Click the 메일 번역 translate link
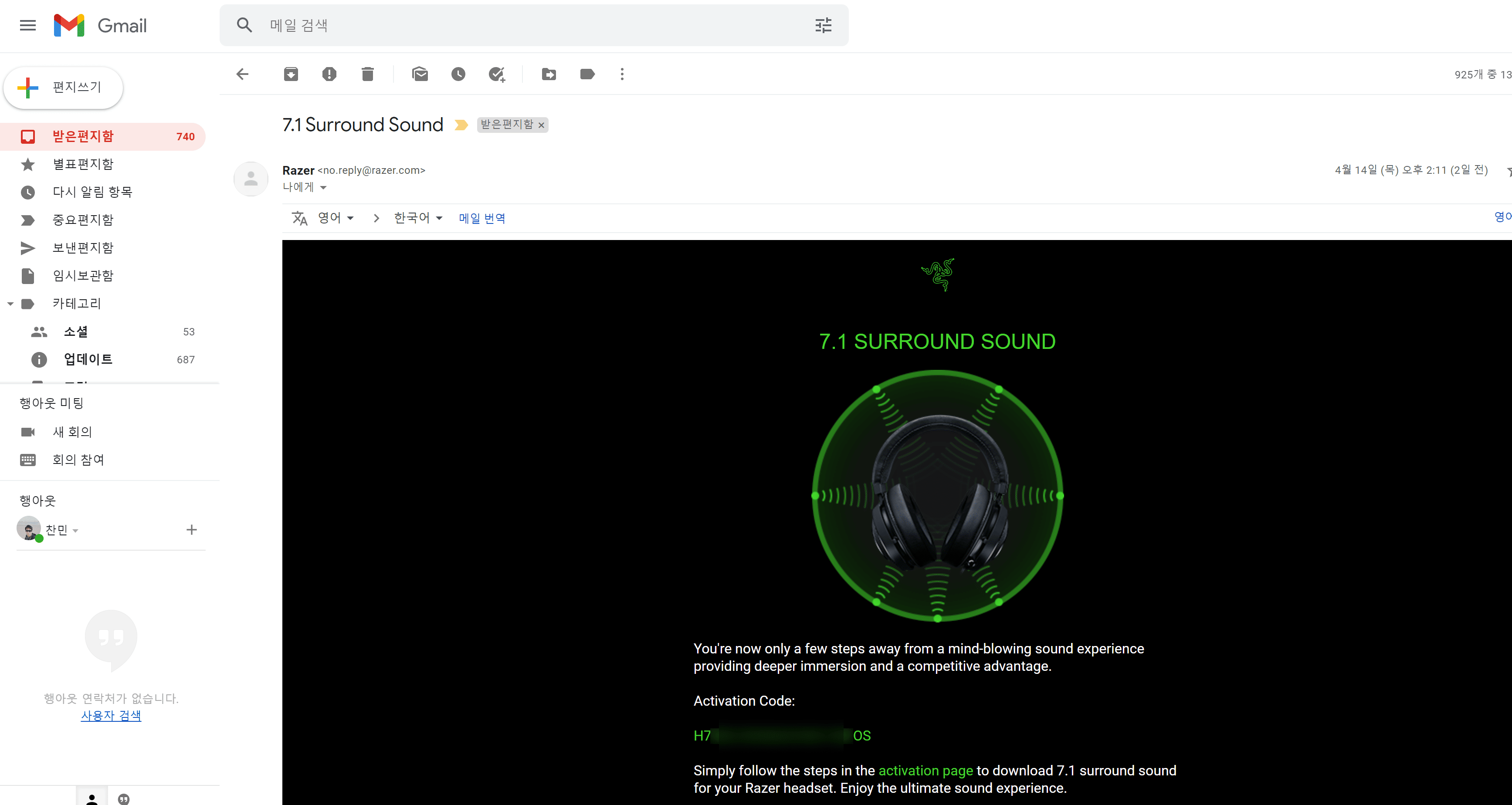This screenshot has height=805, width=1512. pos(481,218)
